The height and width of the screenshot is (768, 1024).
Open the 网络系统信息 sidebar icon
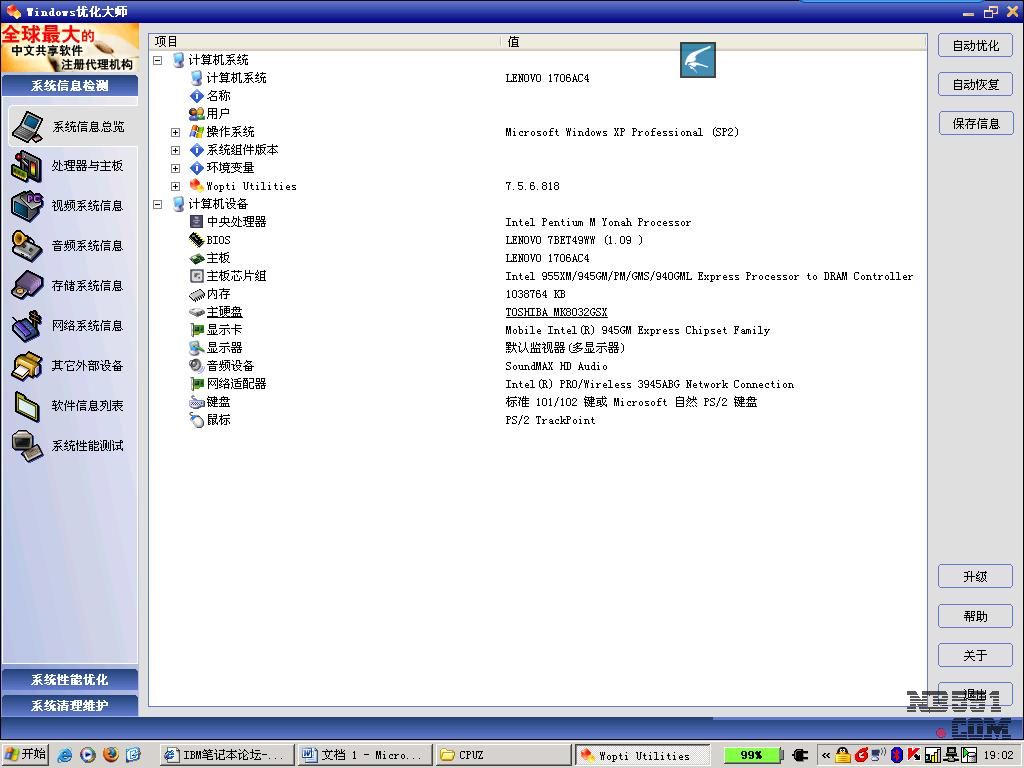pos(27,326)
